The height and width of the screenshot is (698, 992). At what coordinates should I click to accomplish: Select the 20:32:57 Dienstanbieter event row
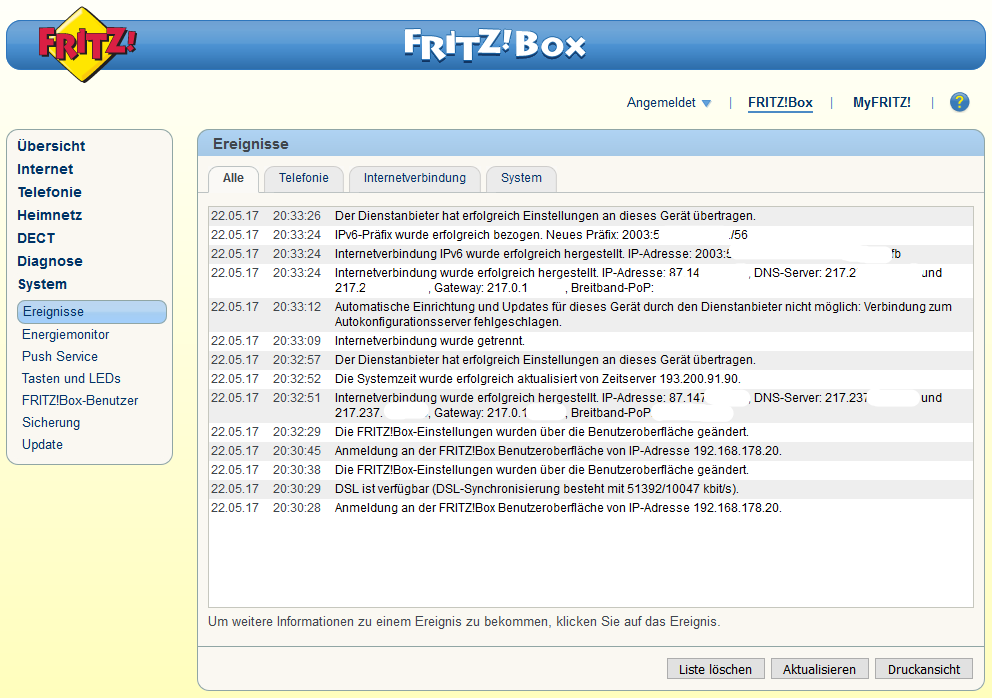(x=591, y=360)
